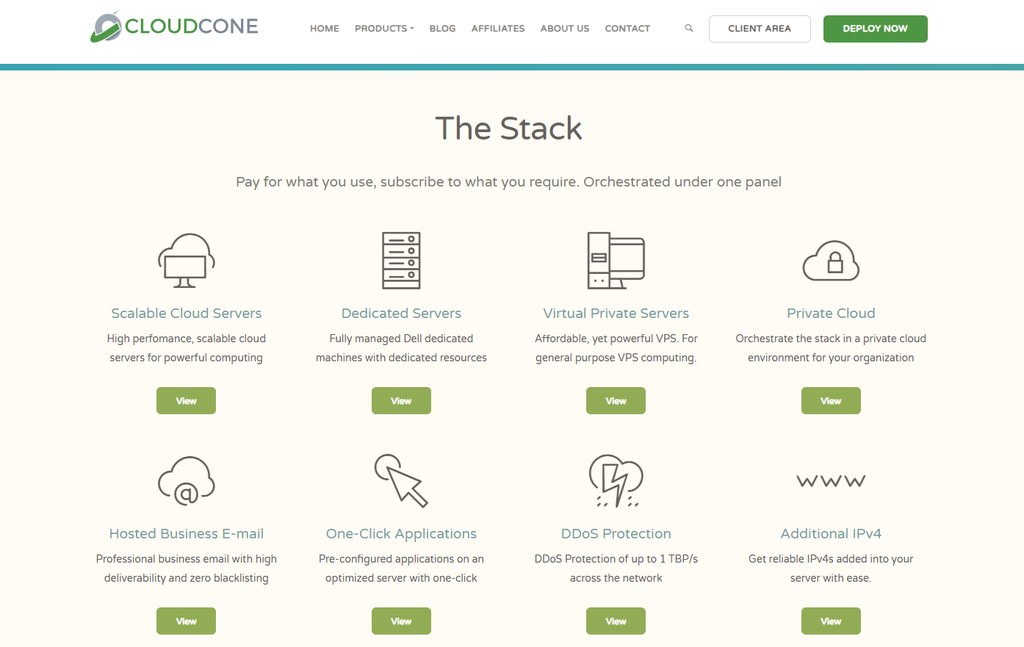Click the Hosted Business E-mail cloud icon
Image resolution: width=1024 pixels, height=647 pixels.
[x=186, y=481]
